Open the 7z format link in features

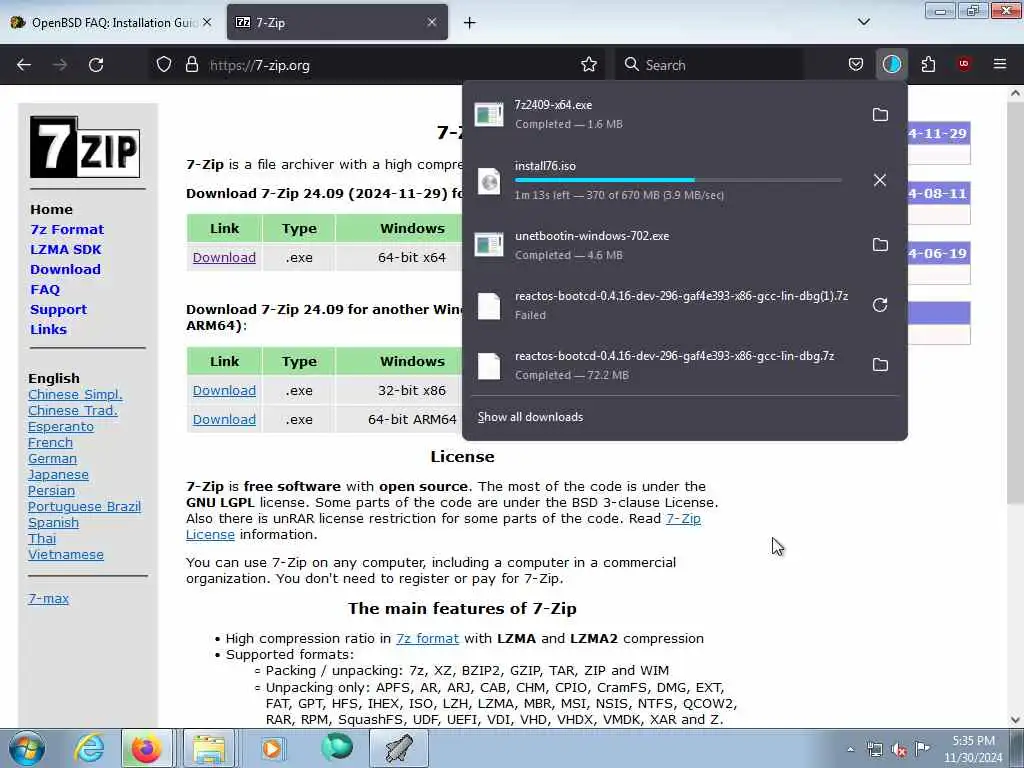427,639
